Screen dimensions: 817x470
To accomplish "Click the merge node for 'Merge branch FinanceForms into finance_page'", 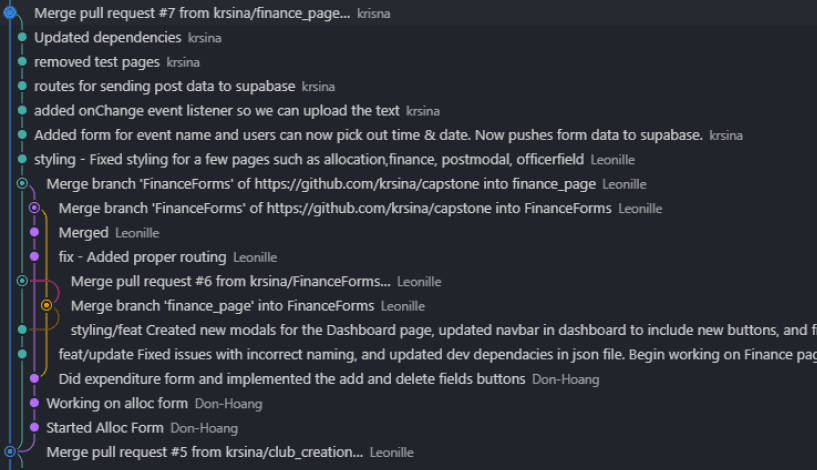I will pyautogui.click(x=22, y=183).
